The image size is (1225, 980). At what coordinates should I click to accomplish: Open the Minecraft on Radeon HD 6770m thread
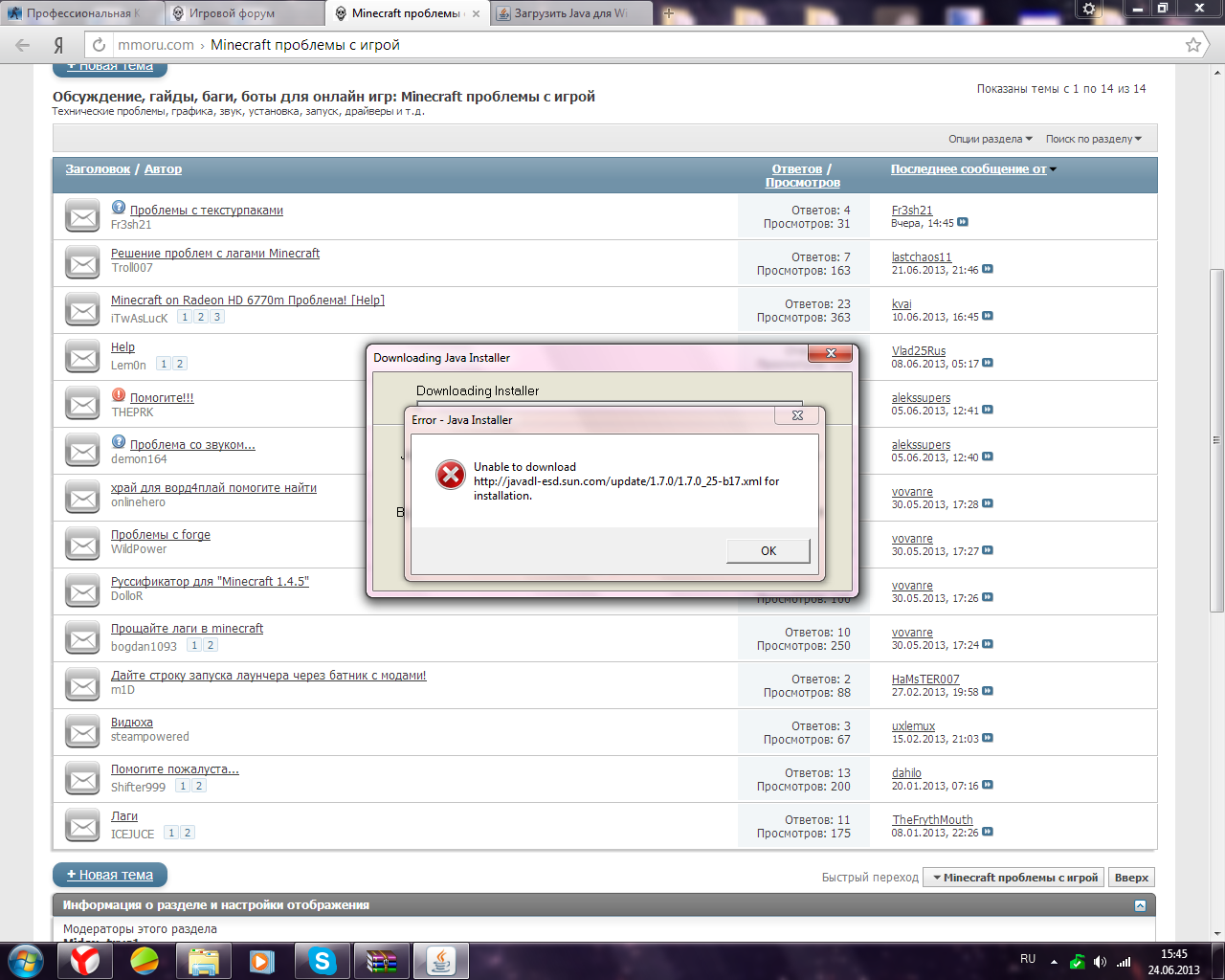248,301
